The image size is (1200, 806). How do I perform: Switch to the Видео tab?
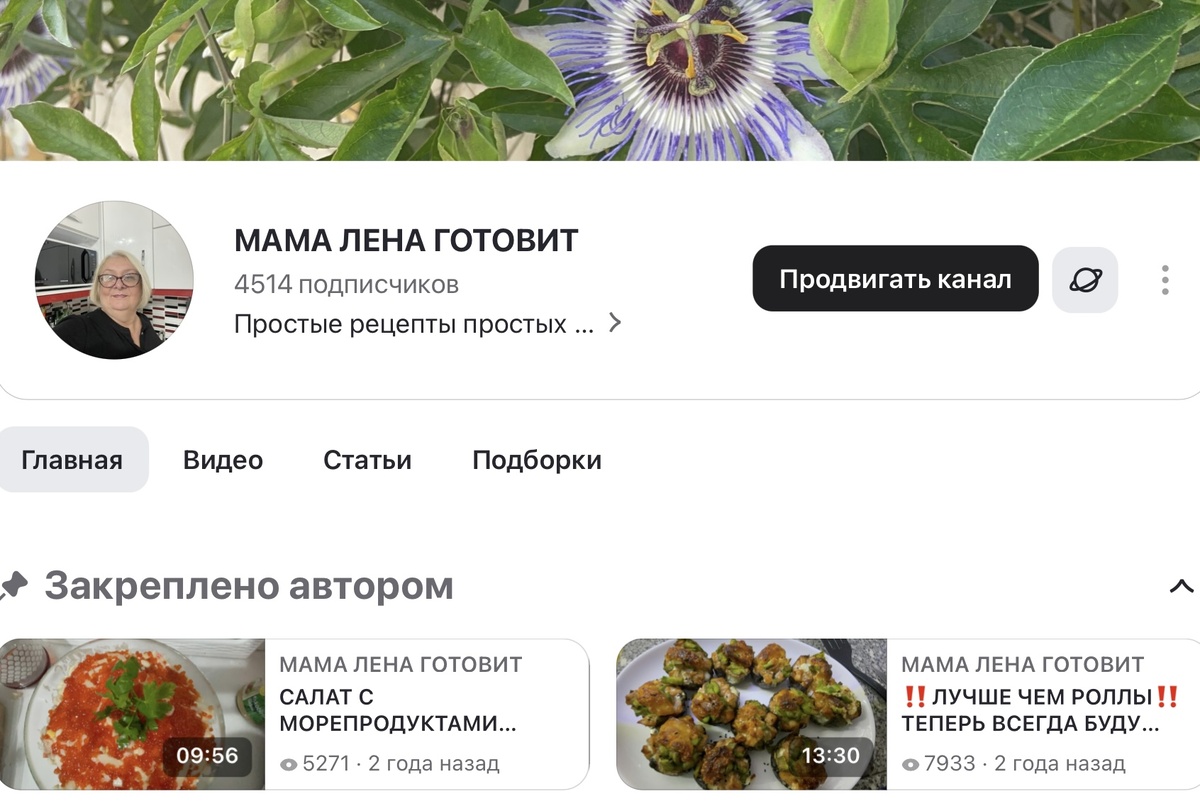pyautogui.click(x=223, y=460)
